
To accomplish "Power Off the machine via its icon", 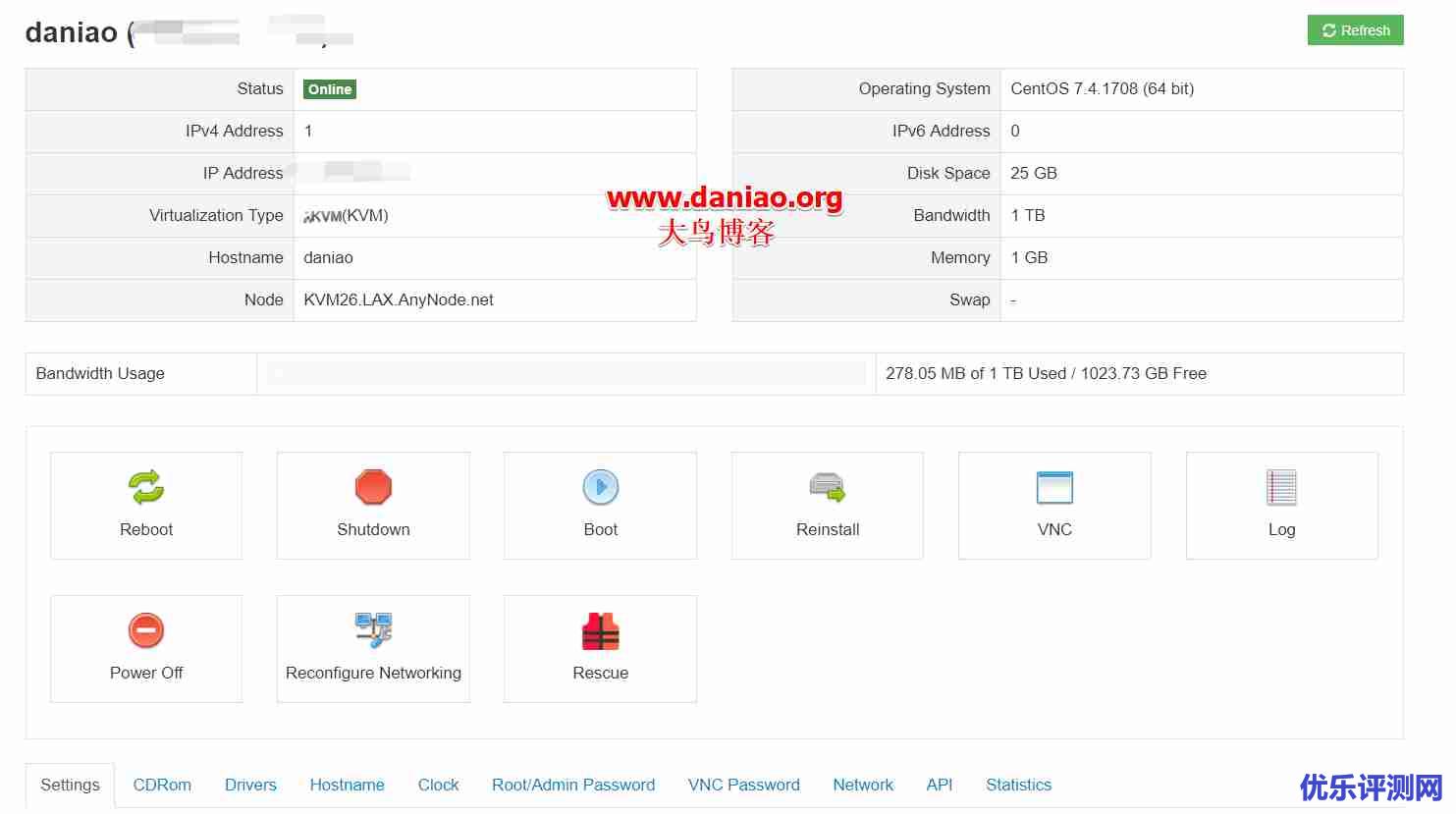I will [145, 630].
